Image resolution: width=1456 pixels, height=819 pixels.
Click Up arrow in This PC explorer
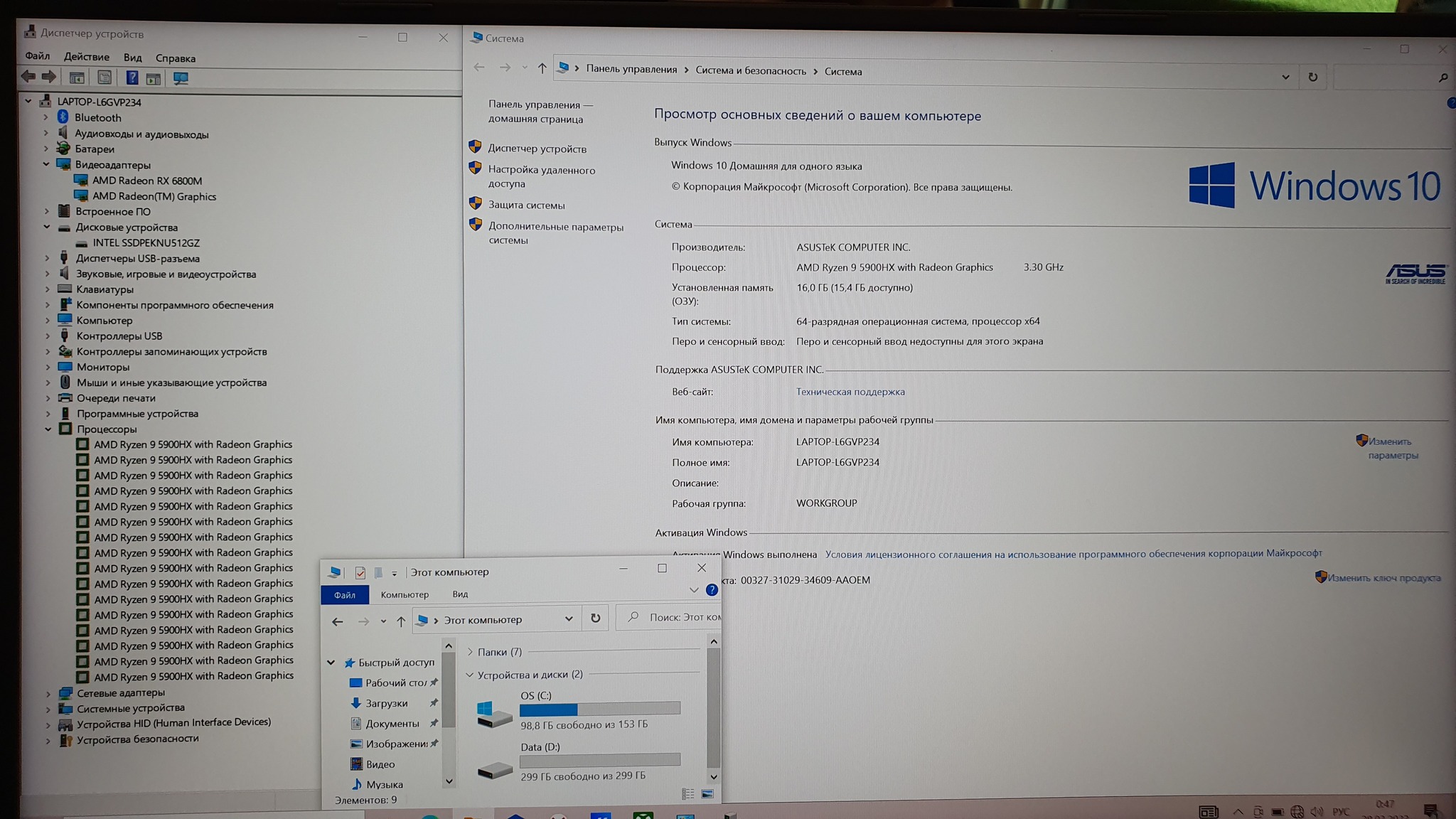(401, 621)
